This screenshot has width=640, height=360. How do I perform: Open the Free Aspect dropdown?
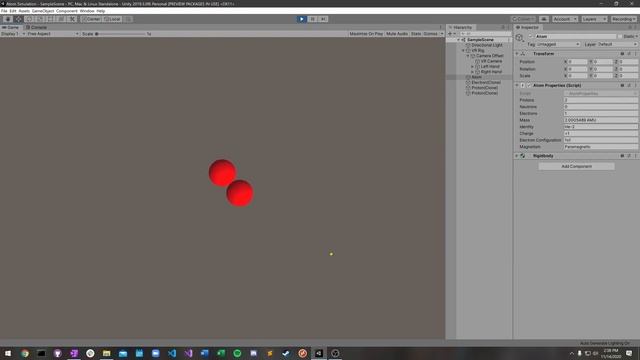[53, 34]
